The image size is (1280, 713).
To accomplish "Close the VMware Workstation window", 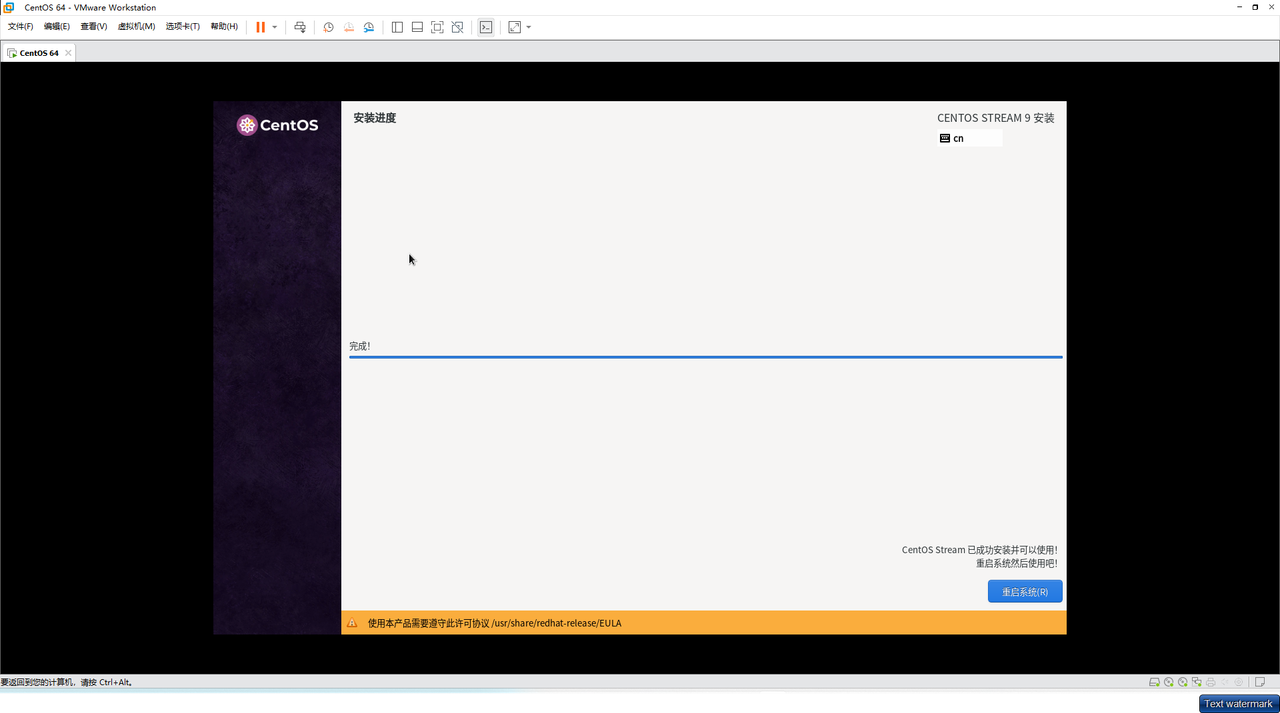I will click(1271, 7).
